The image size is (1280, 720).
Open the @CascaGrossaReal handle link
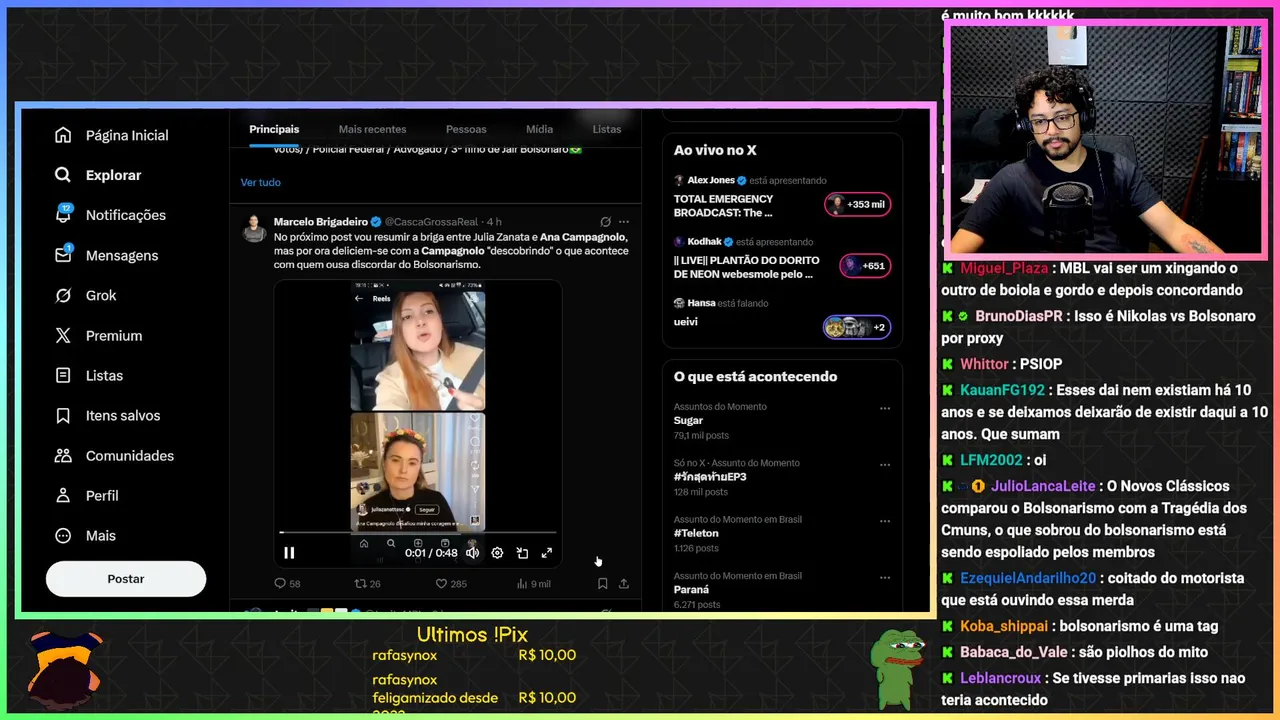pyautogui.click(x=431, y=221)
